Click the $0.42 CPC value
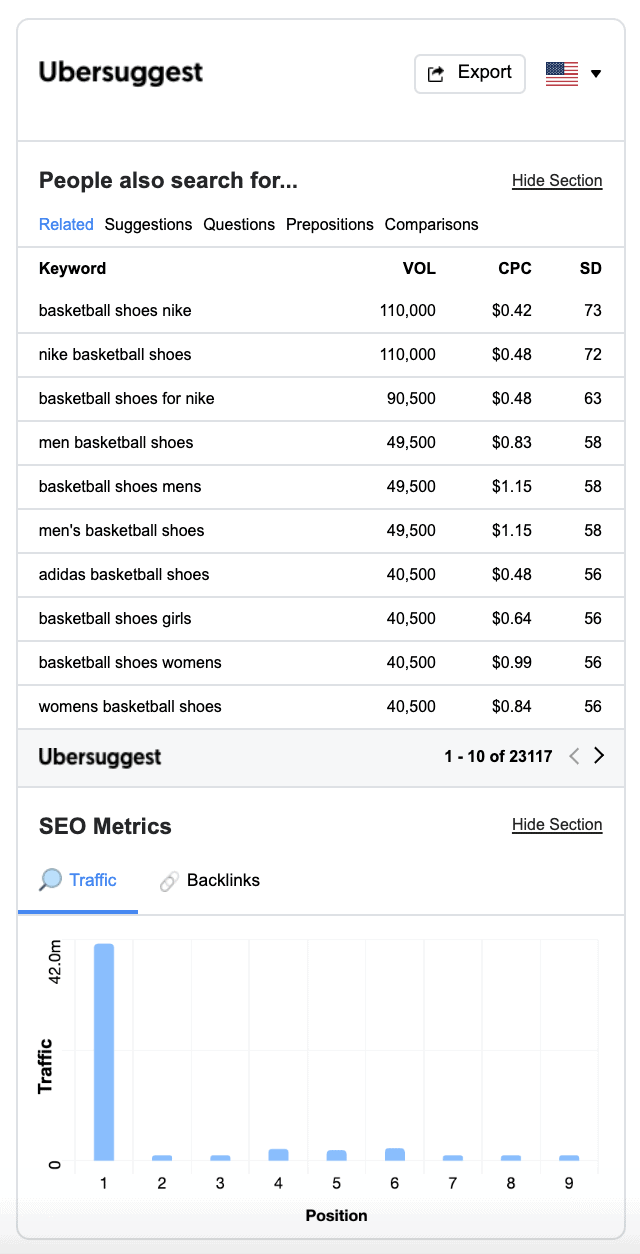The width and height of the screenshot is (640, 1254). [x=512, y=311]
